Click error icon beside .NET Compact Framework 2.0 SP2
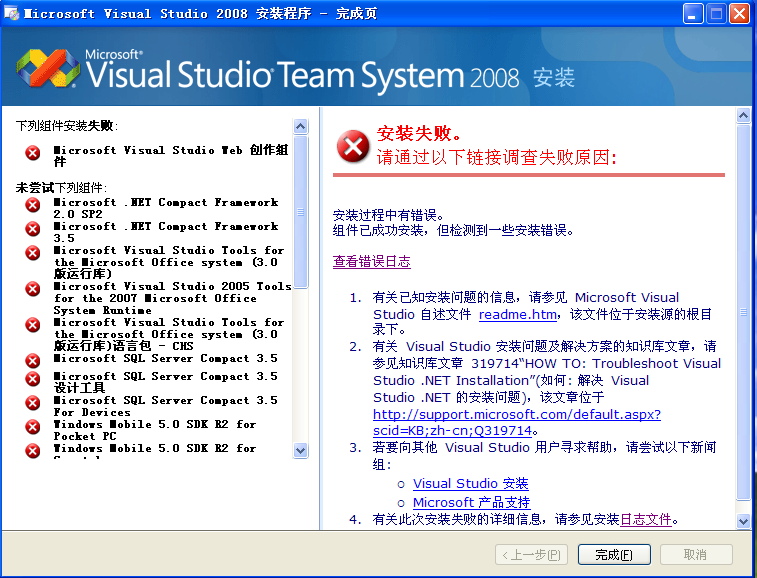Viewport: 757px width, 578px height. pyautogui.click(x=33, y=205)
